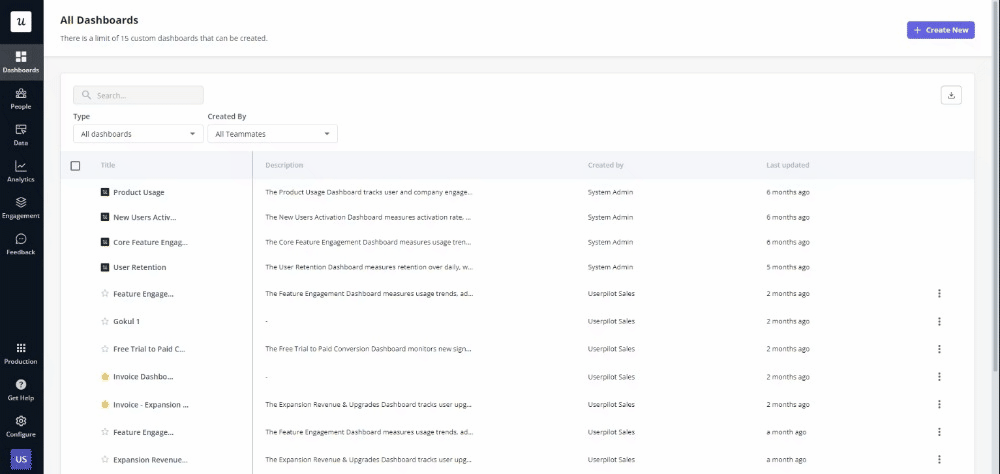
Task: Open the 'All Teammates' Created By dropdown
Action: click(272, 134)
